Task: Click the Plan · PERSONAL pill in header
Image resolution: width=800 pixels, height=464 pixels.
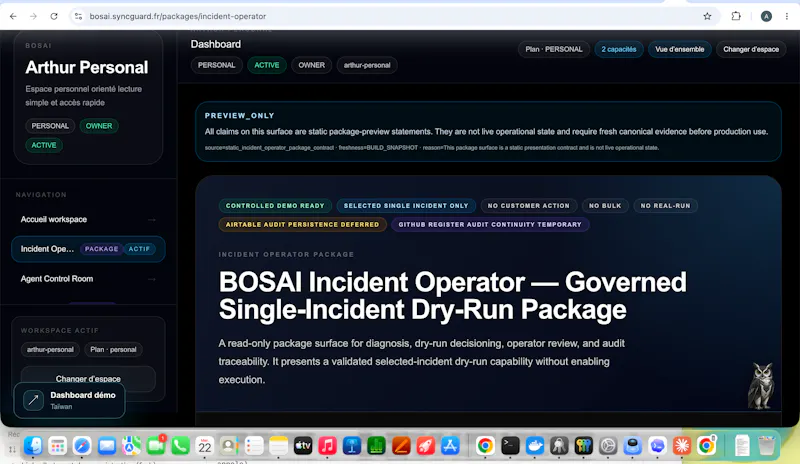Action: pos(554,50)
